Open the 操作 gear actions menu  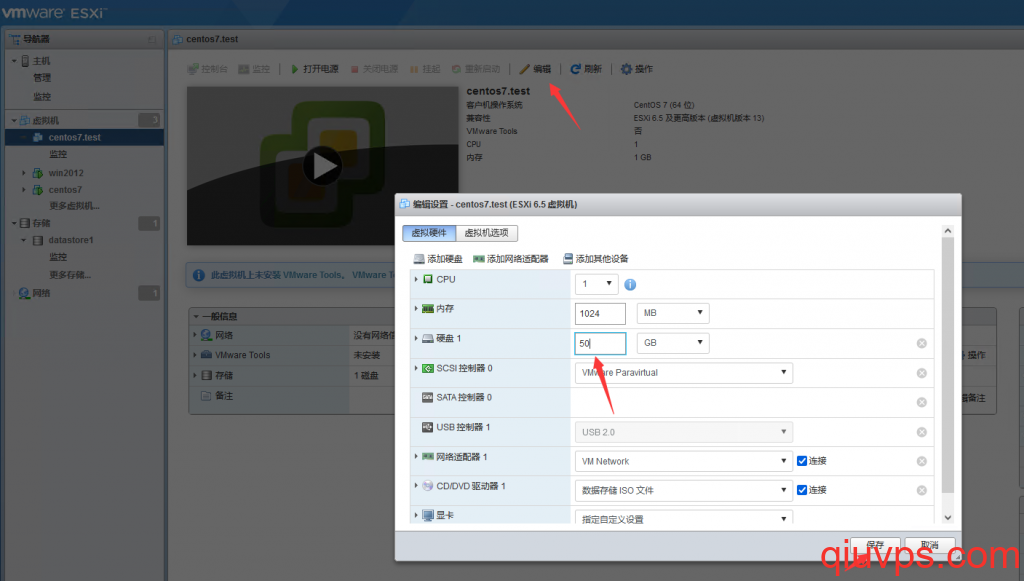point(637,69)
